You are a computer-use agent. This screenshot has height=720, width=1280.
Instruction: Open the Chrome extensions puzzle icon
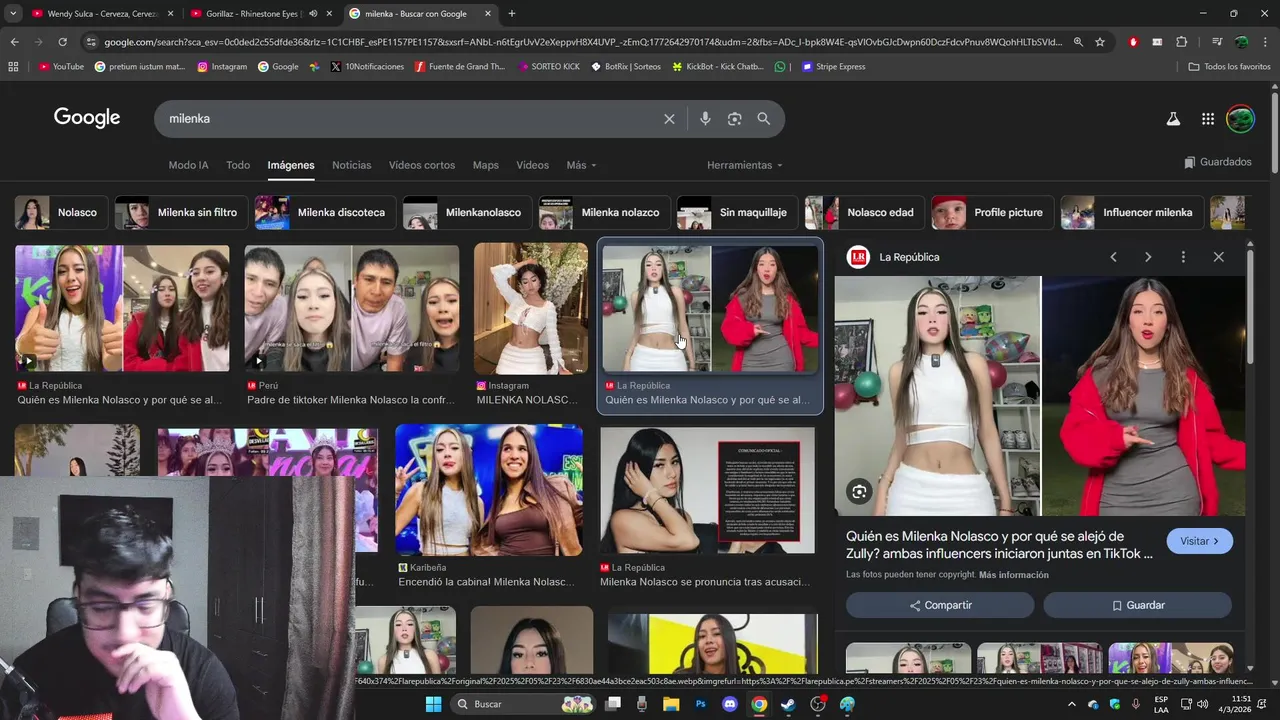tap(1182, 42)
